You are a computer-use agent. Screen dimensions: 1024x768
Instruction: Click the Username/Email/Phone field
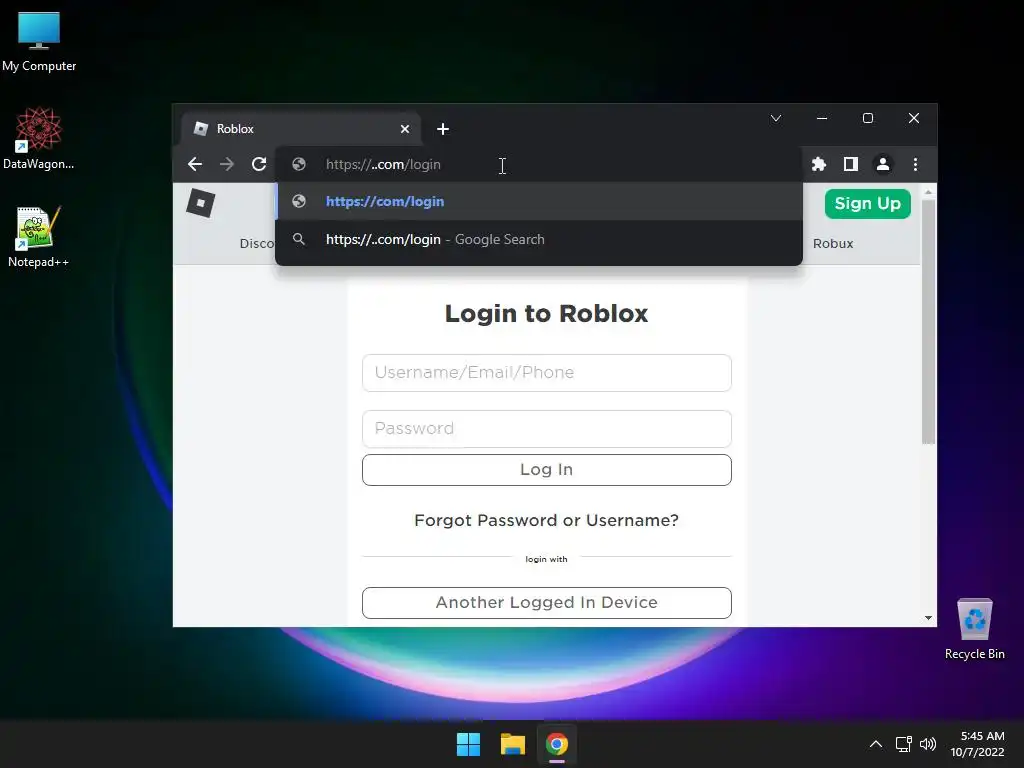coord(547,372)
